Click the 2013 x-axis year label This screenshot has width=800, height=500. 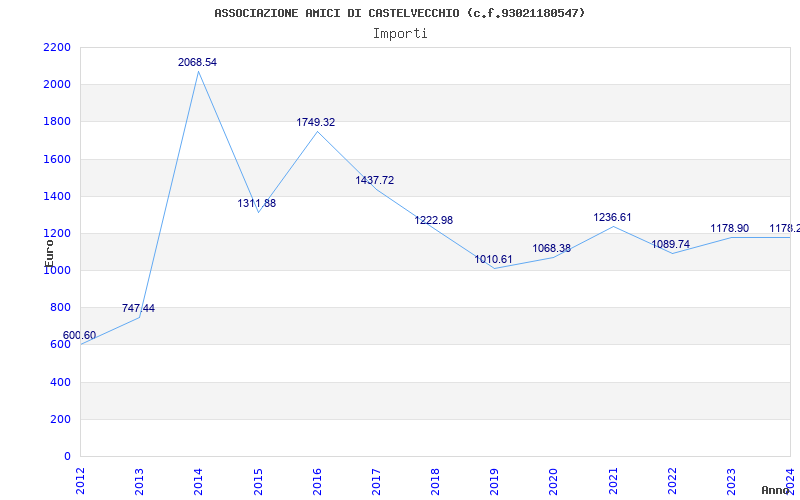pyautogui.click(x=139, y=481)
